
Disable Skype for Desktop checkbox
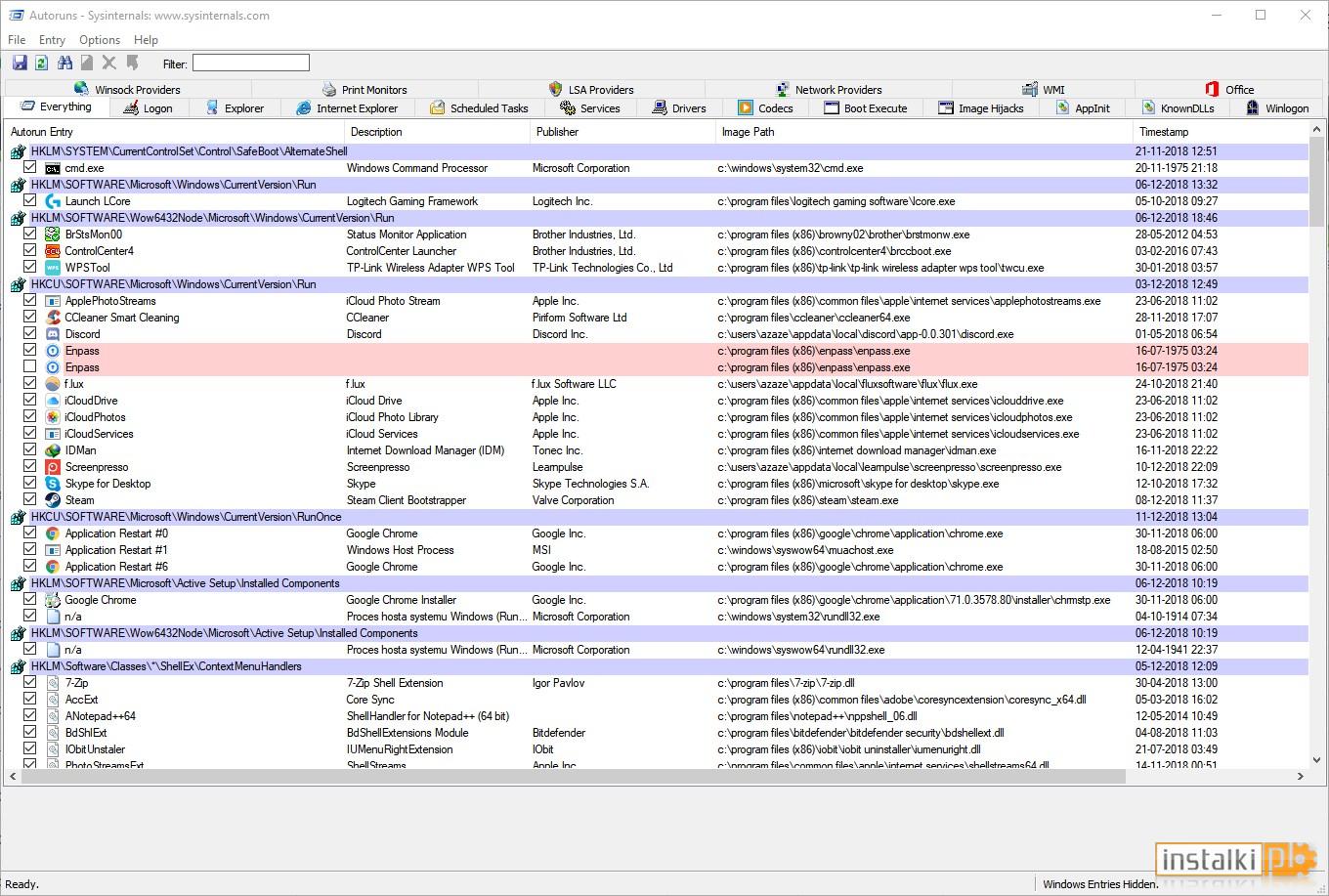tap(29, 484)
